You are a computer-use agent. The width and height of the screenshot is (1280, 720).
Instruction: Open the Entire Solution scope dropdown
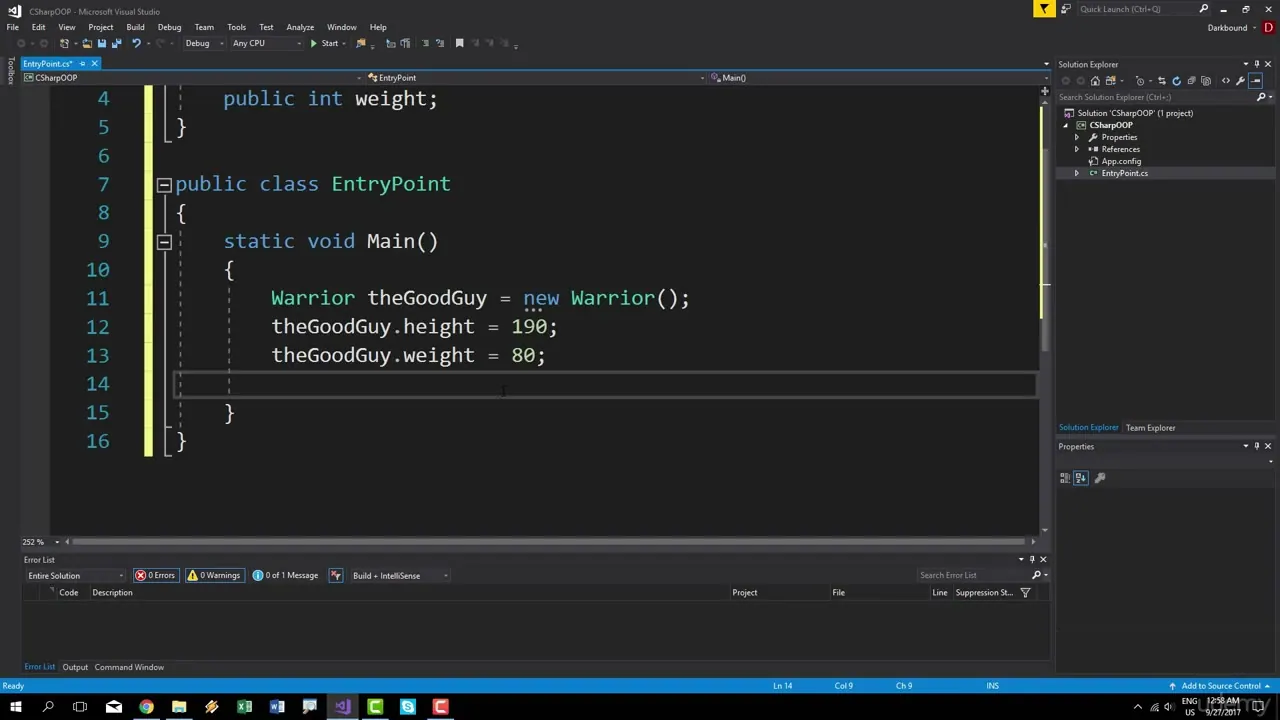tap(76, 575)
